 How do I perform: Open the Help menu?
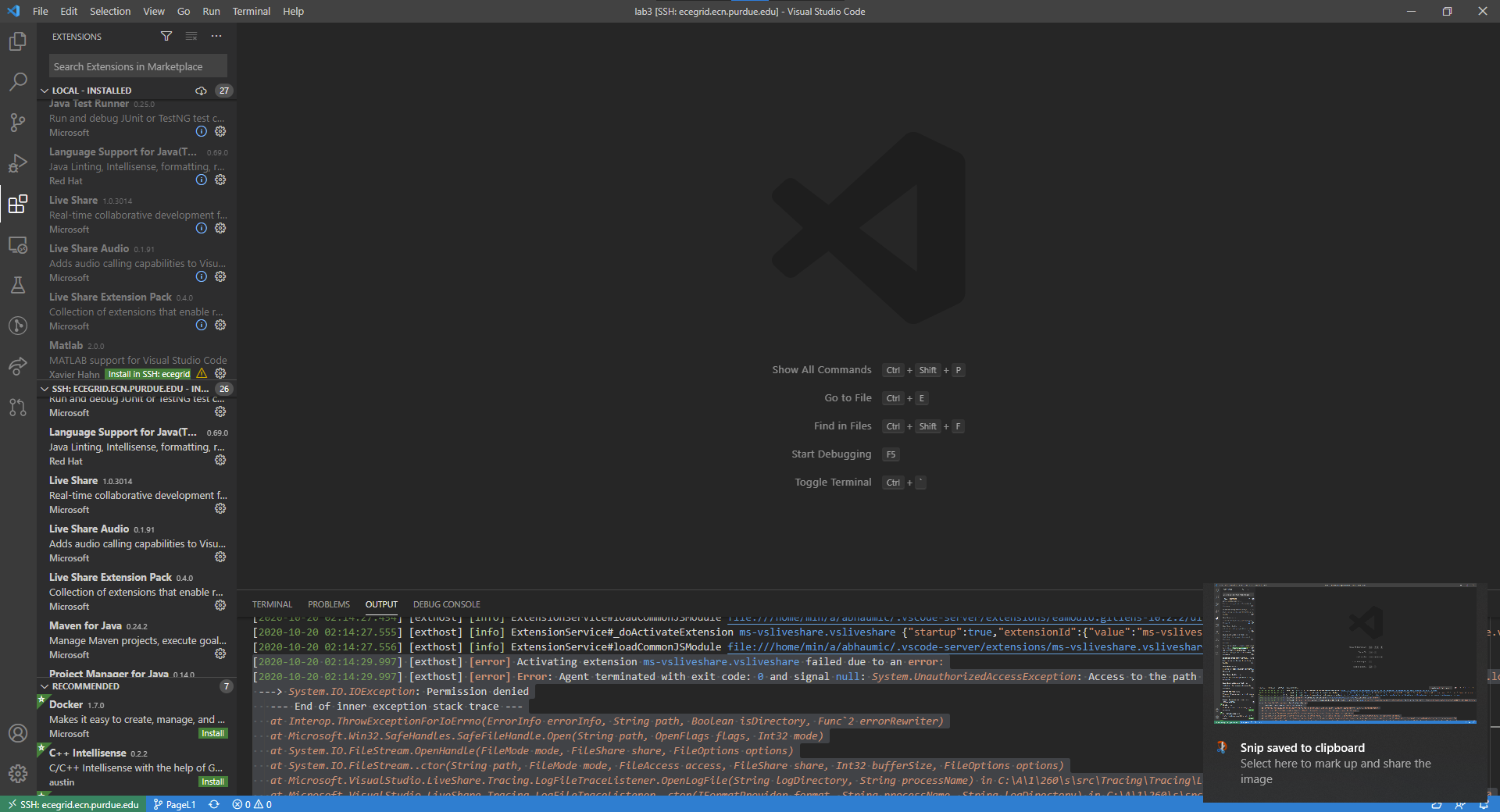[x=293, y=12]
